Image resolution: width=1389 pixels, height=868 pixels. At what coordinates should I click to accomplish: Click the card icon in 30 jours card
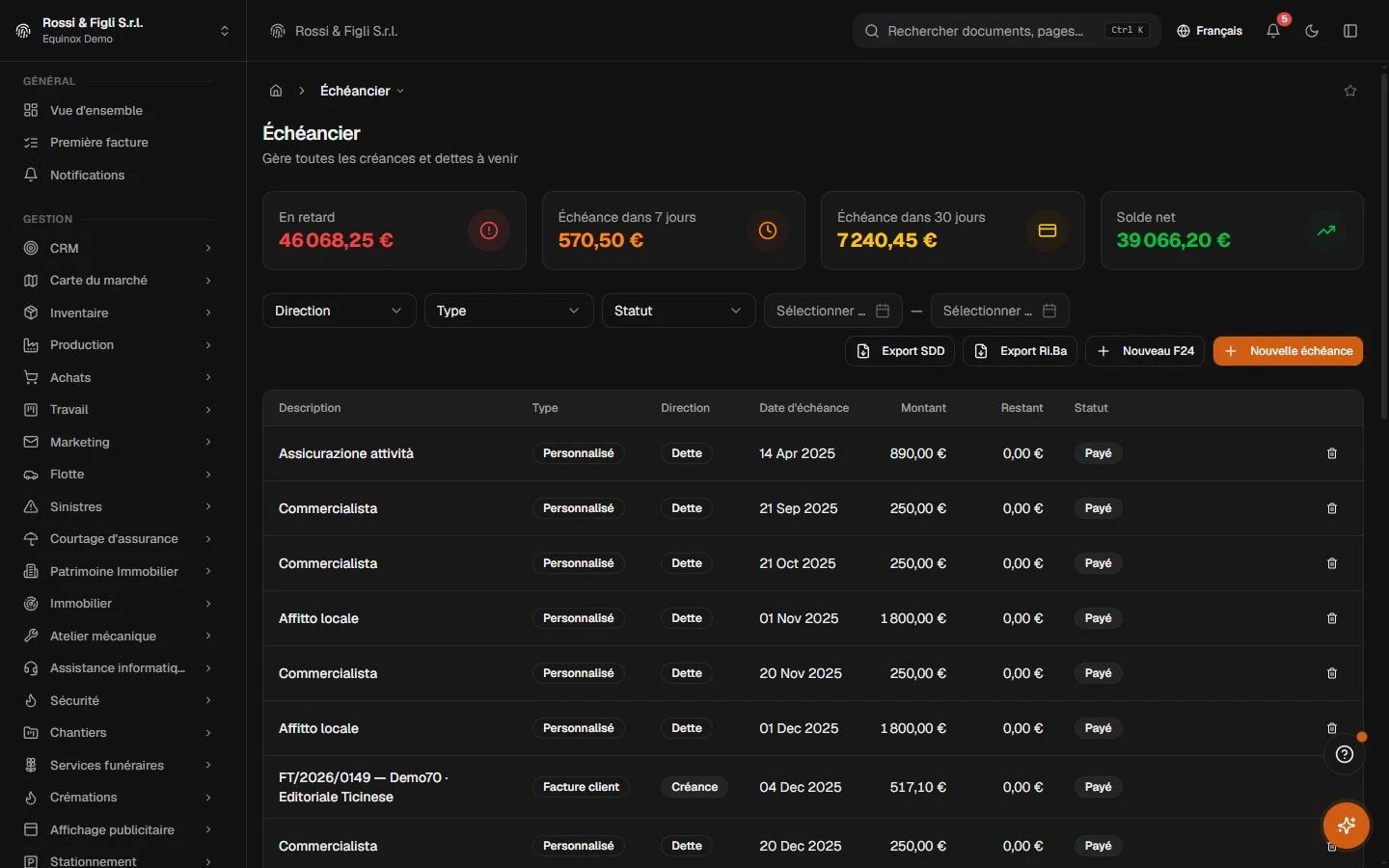click(x=1048, y=231)
